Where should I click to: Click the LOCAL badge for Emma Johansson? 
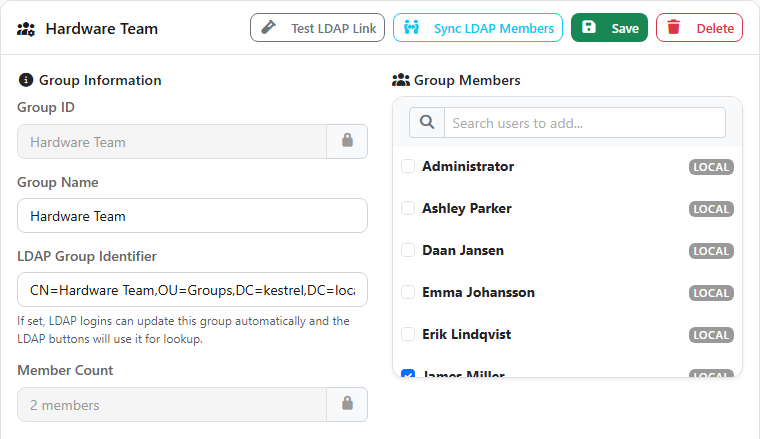711,293
